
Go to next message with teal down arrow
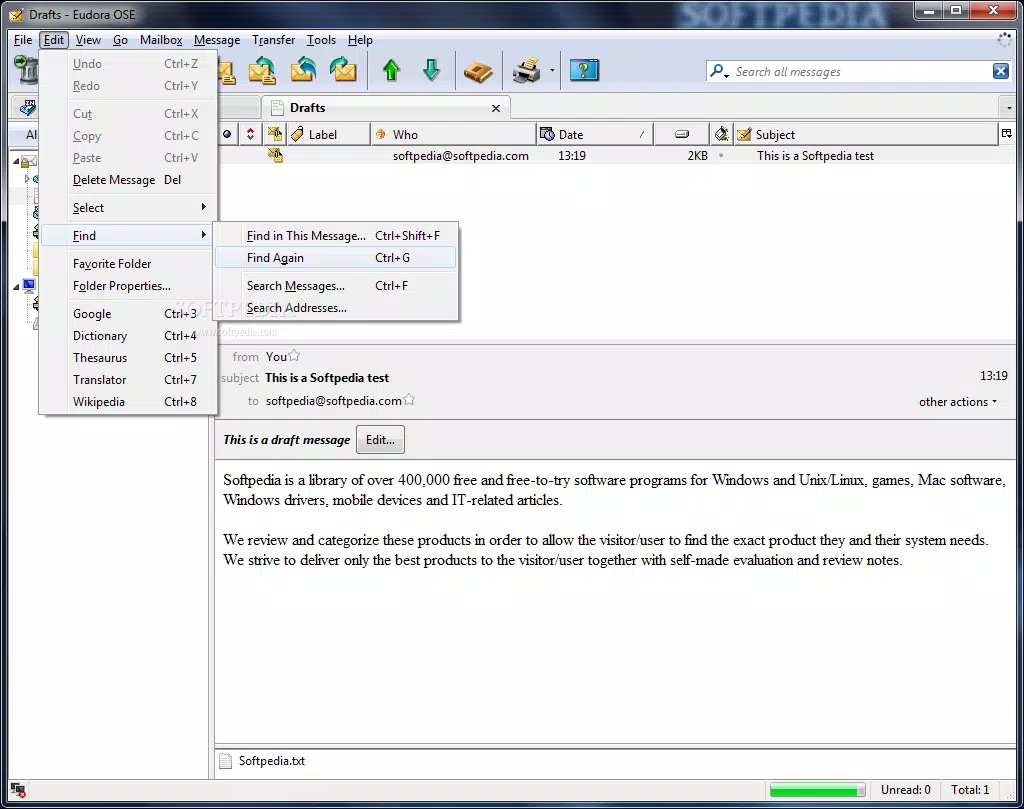[432, 70]
